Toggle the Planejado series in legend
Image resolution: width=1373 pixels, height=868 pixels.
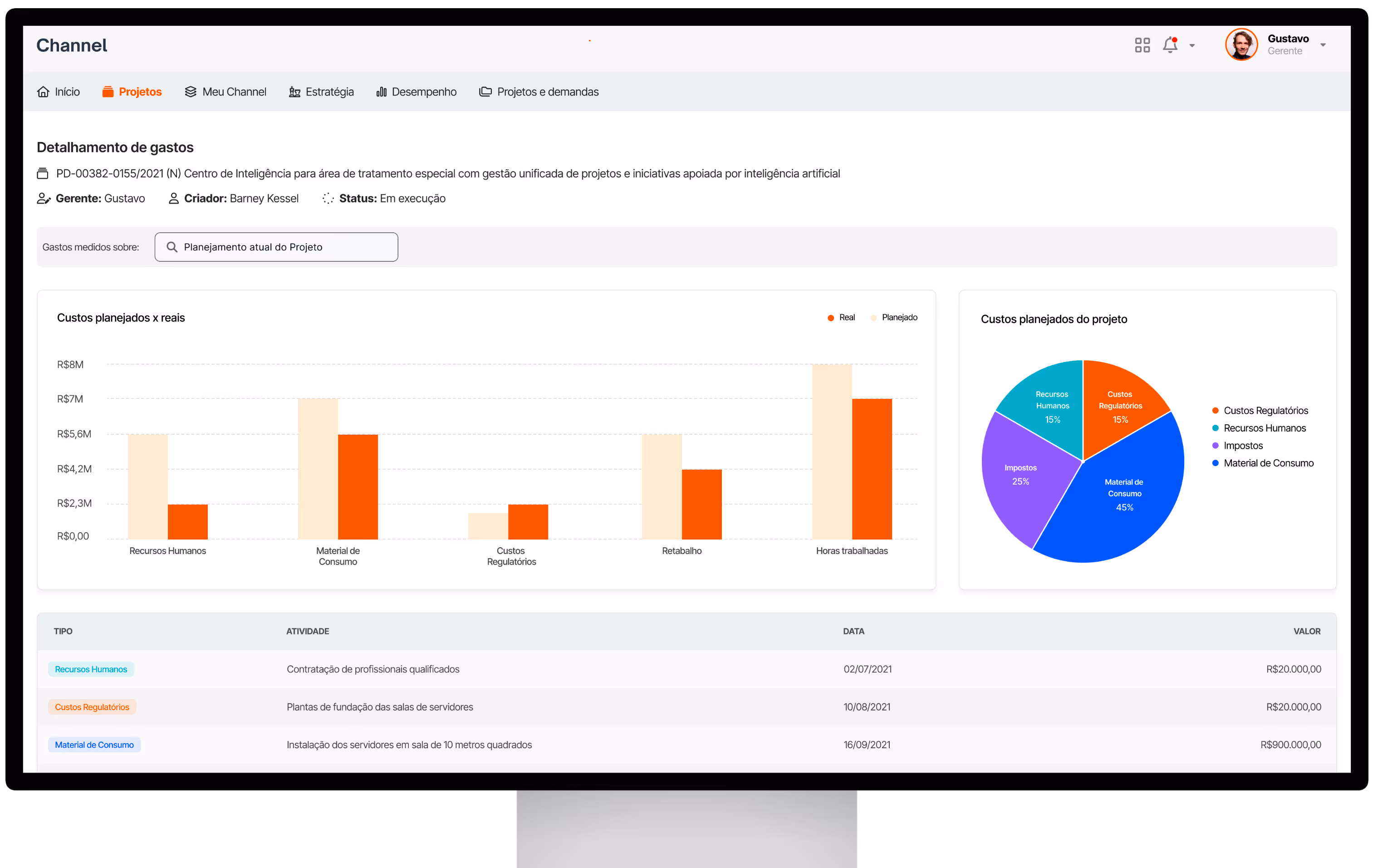(x=893, y=318)
